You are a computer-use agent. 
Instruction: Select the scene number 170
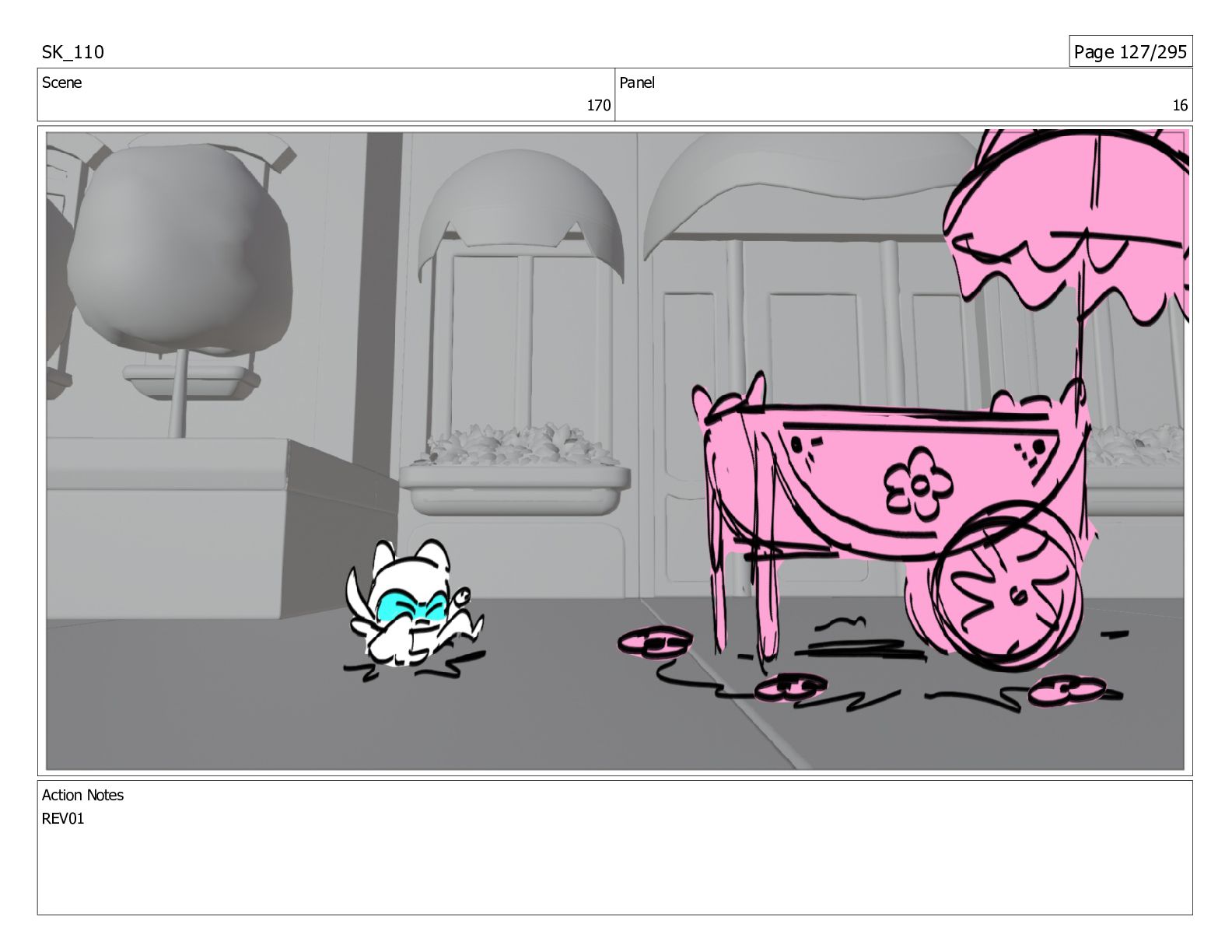point(598,106)
